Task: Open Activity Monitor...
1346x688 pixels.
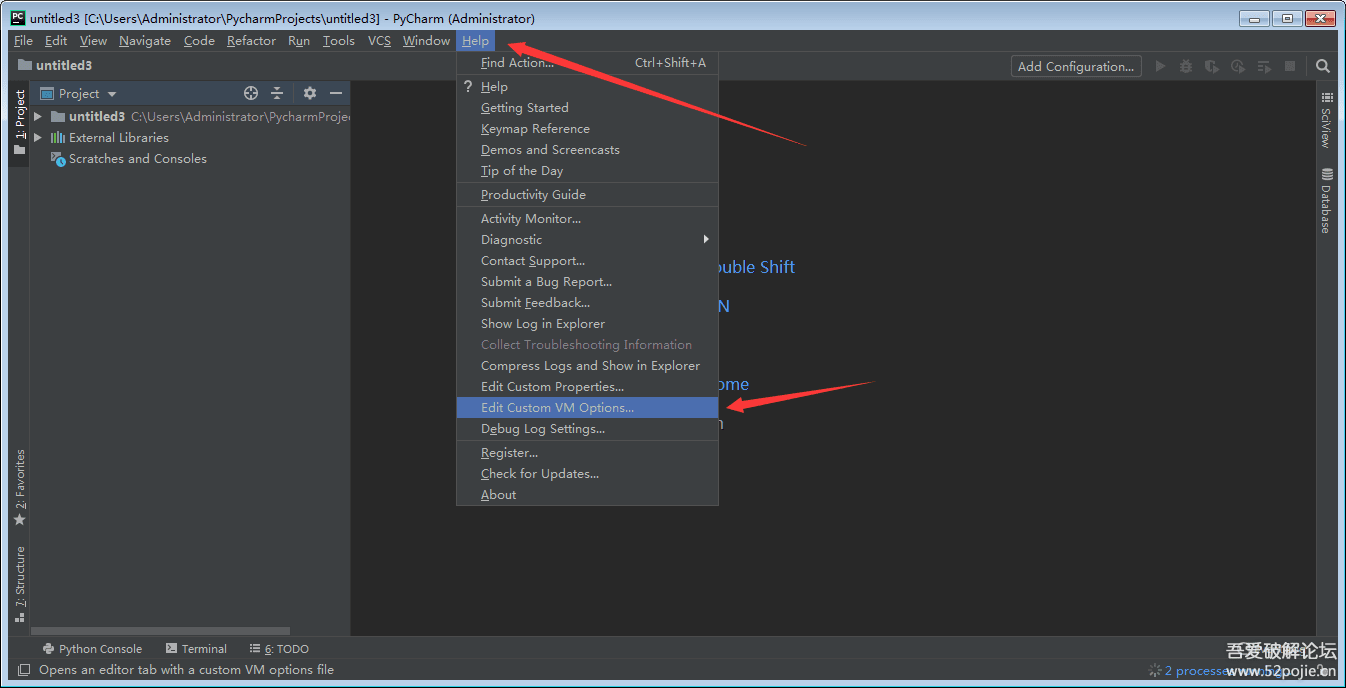Action: [587, 219]
